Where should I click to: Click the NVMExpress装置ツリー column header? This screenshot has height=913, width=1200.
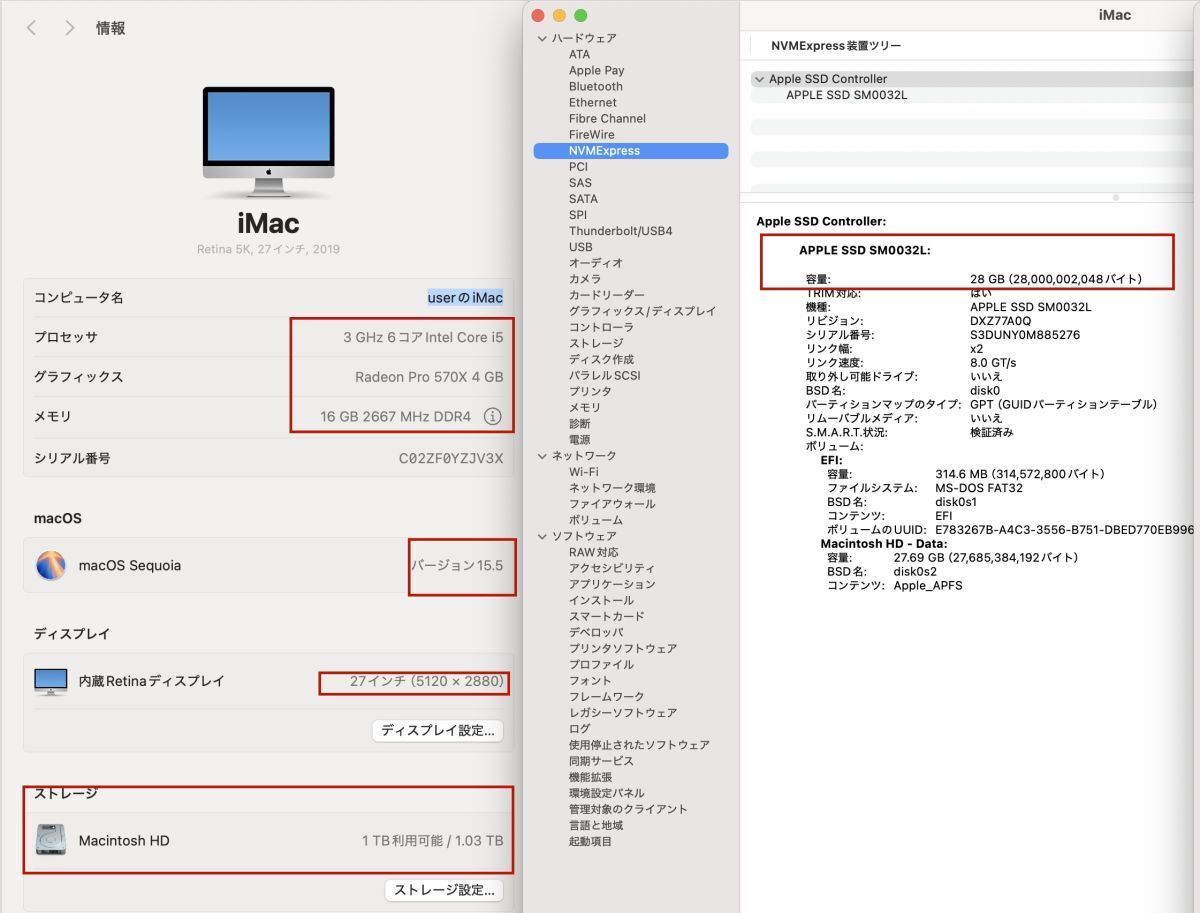coord(836,46)
